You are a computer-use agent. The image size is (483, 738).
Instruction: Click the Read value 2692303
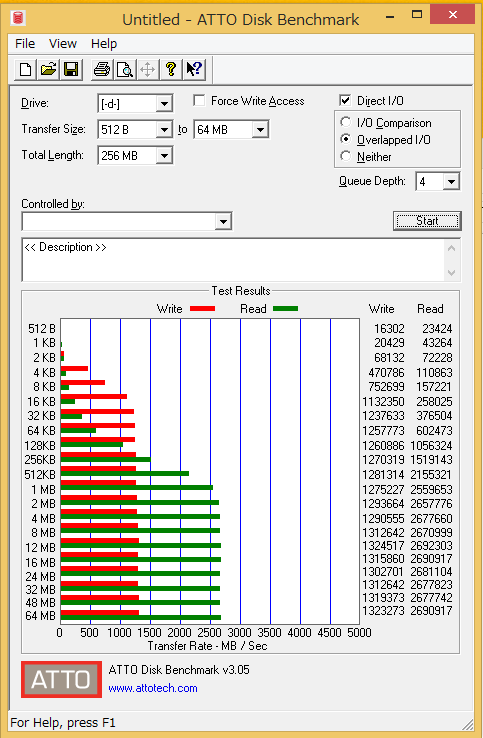(x=431, y=545)
